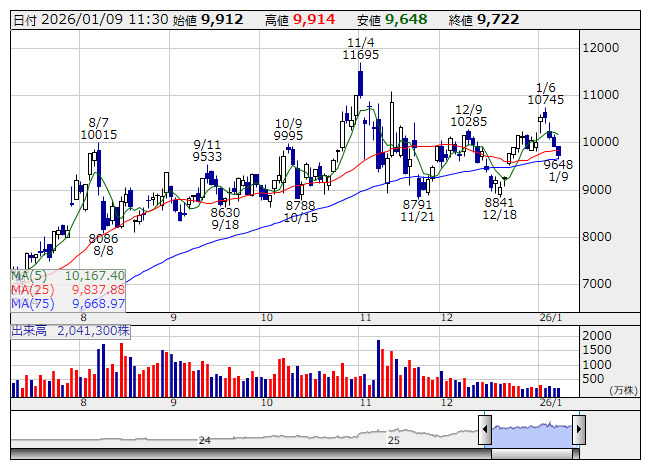Viewport: 653px width, 470px height.
Task: Click year 25 on overview timeline
Action: click(394, 440)
